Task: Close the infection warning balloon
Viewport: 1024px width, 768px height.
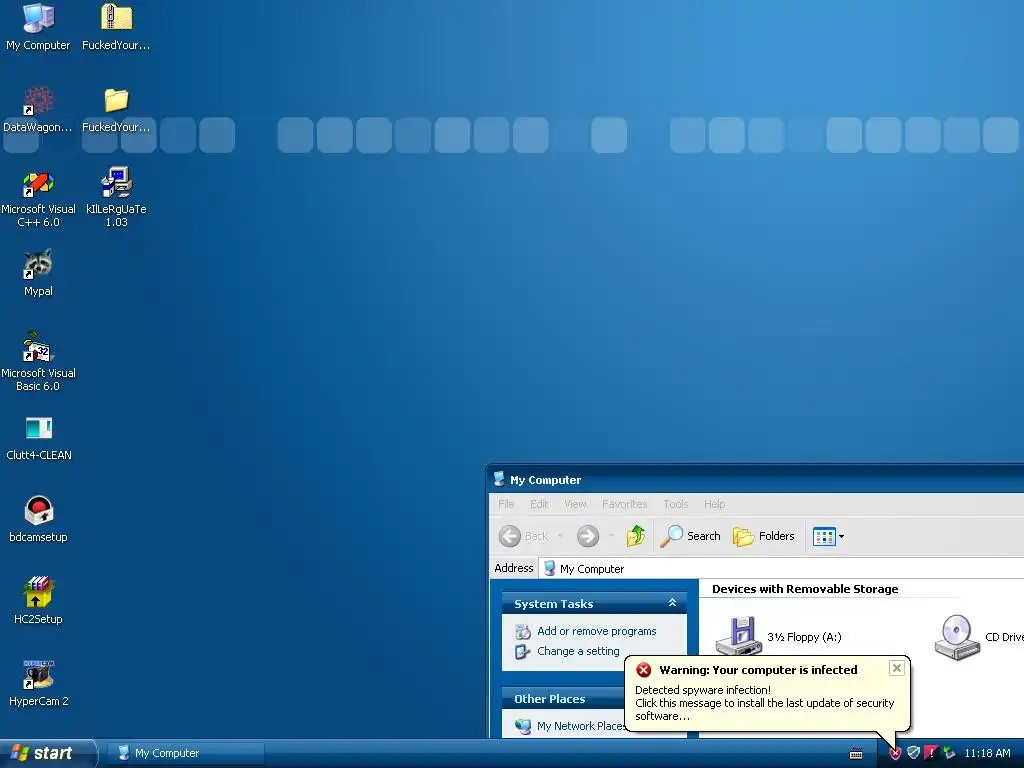Action: [x=897, y=668]
